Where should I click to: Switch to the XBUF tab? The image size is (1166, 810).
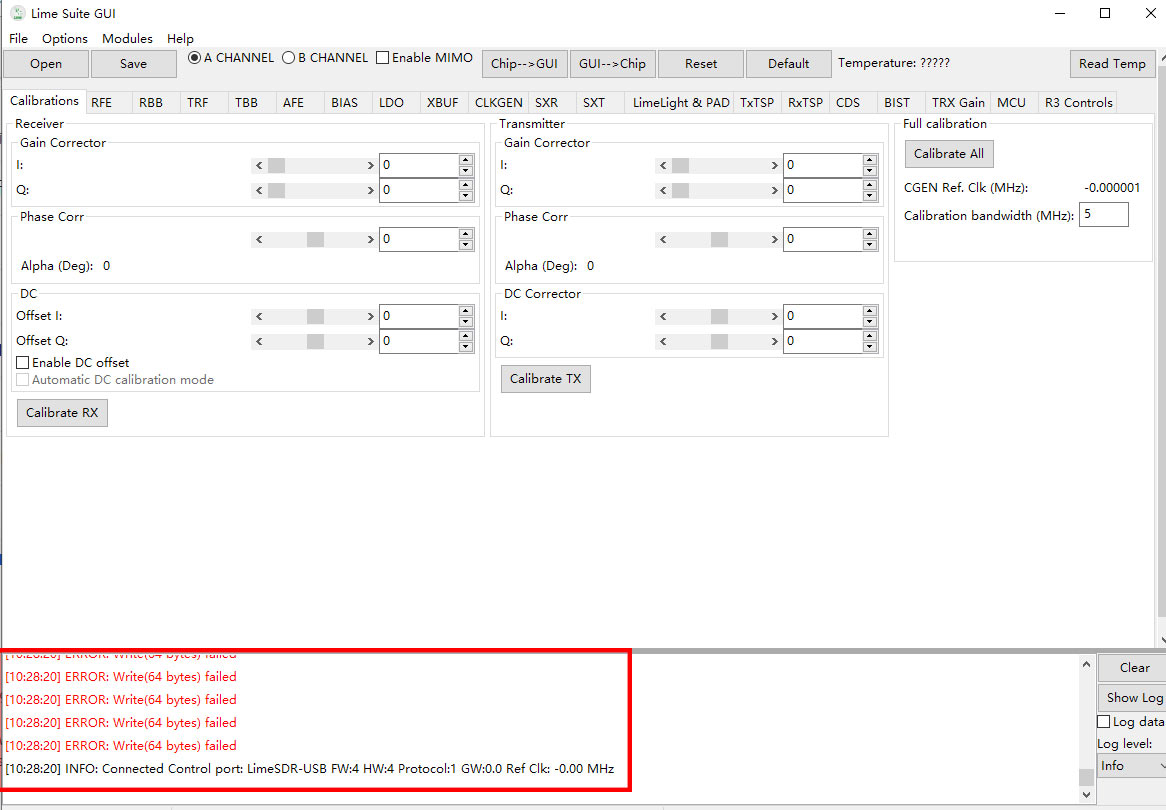point(442,103)
